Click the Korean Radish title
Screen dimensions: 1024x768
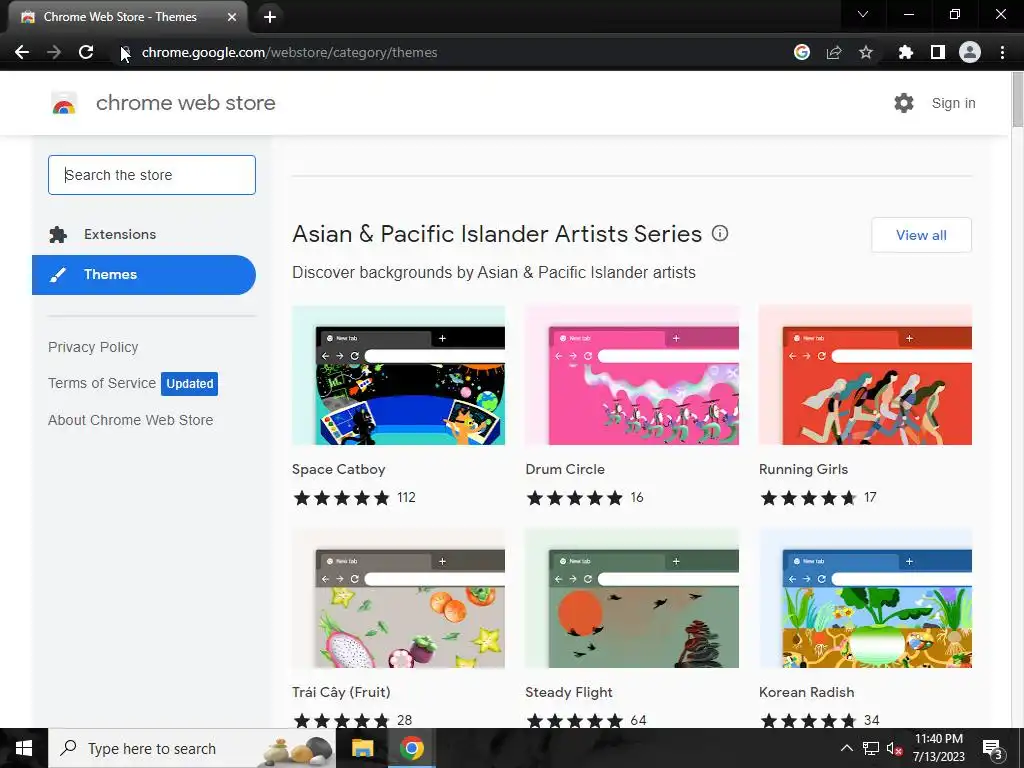807,692
